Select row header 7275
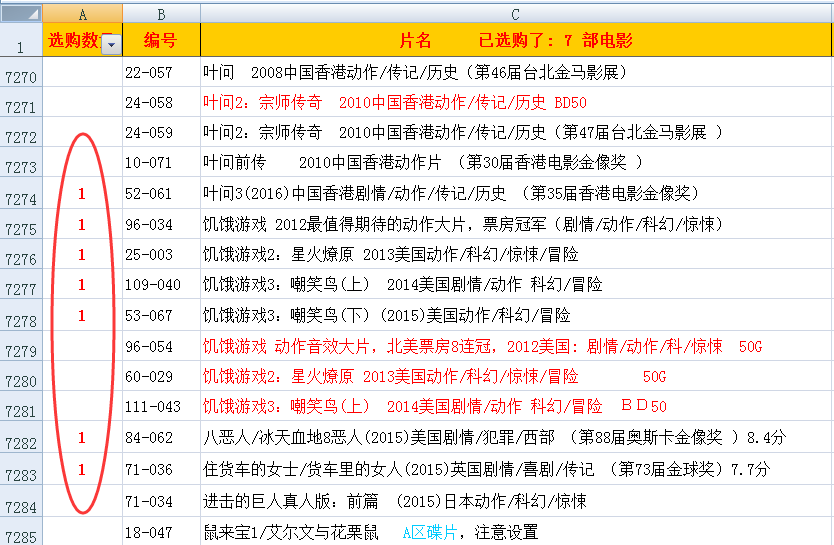 [x=21, y=224]
